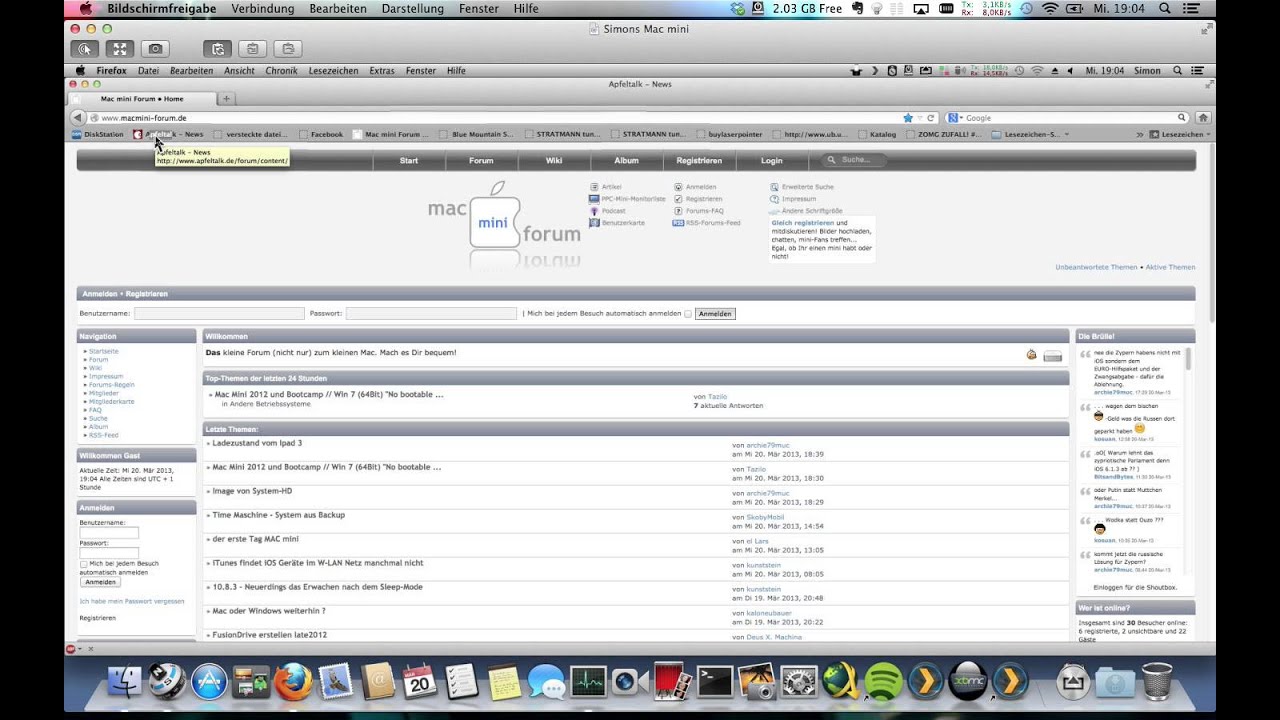The image size is (1280, 720).
Task: Click the Anmelden button in top login bar
Action: tap(715, 314)
